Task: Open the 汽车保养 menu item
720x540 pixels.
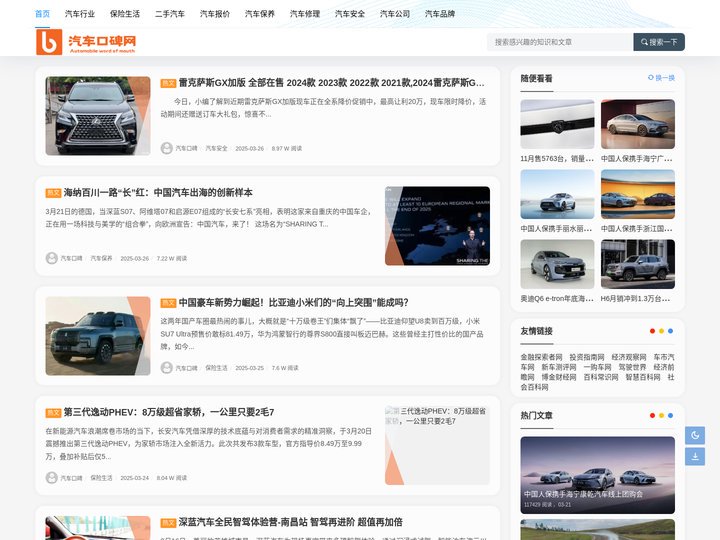Action: pyautogui.click(x=260, y=14)
